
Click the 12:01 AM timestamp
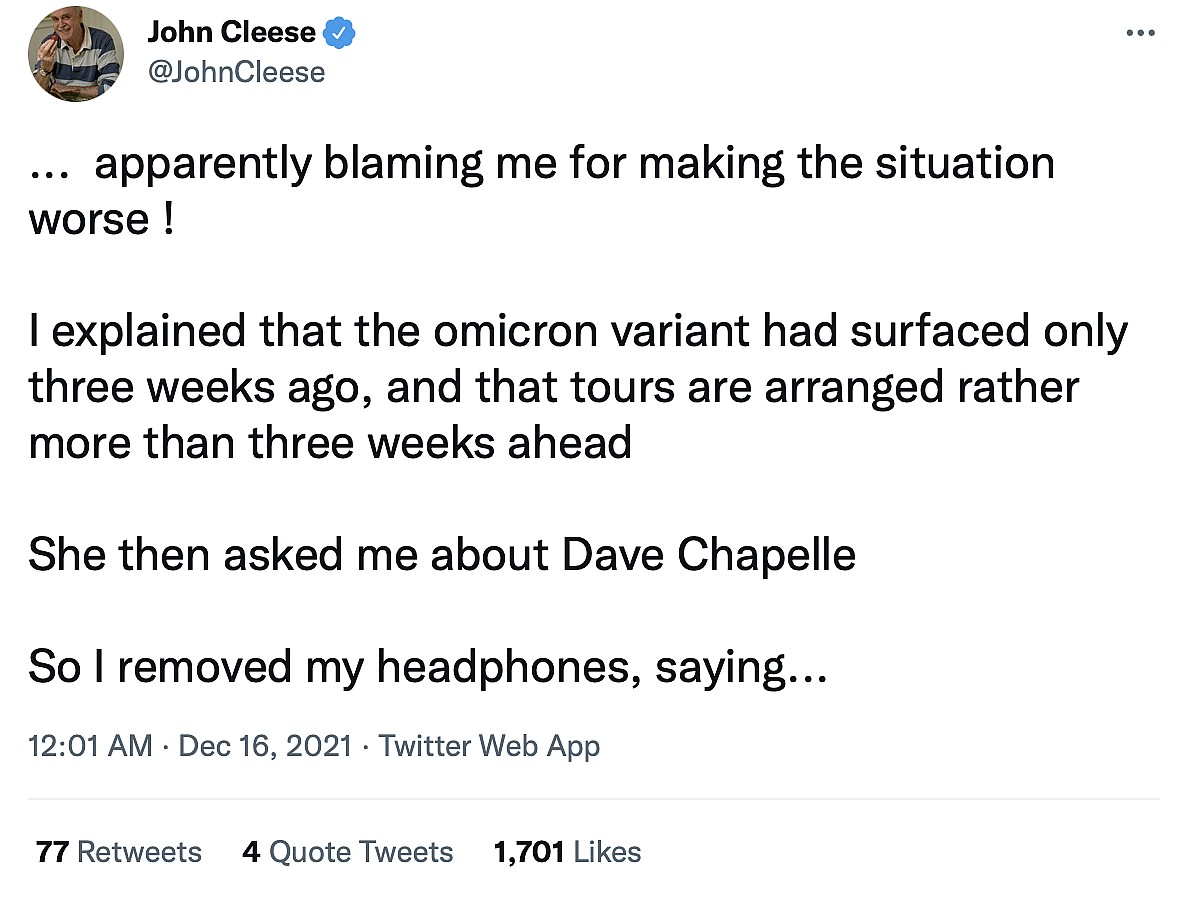pos(90,746)
